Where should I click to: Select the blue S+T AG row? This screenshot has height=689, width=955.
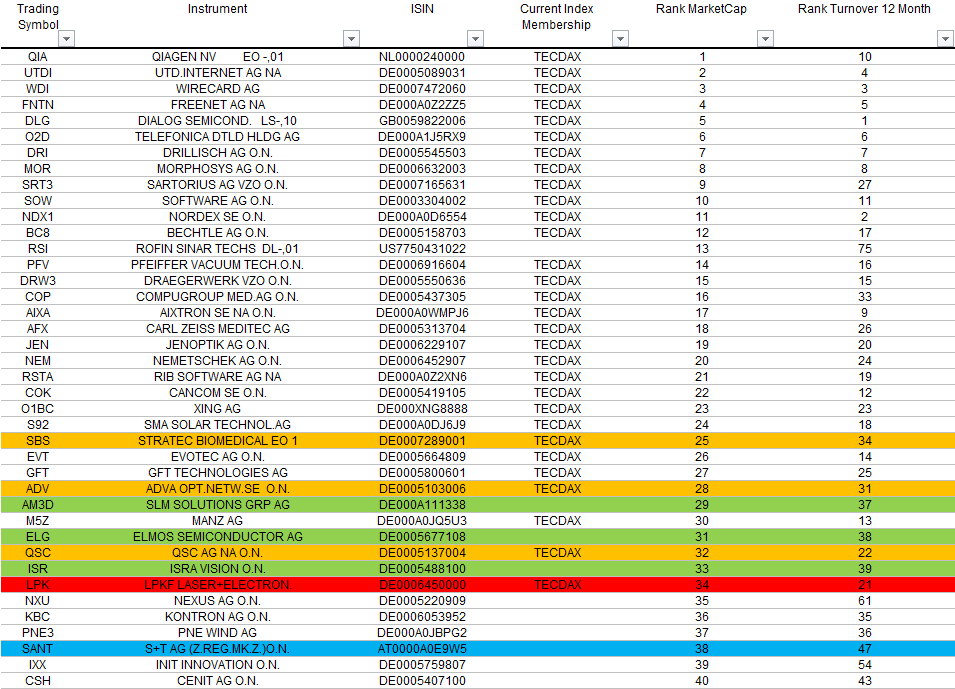pyautogui.click(x=217, y=648)
